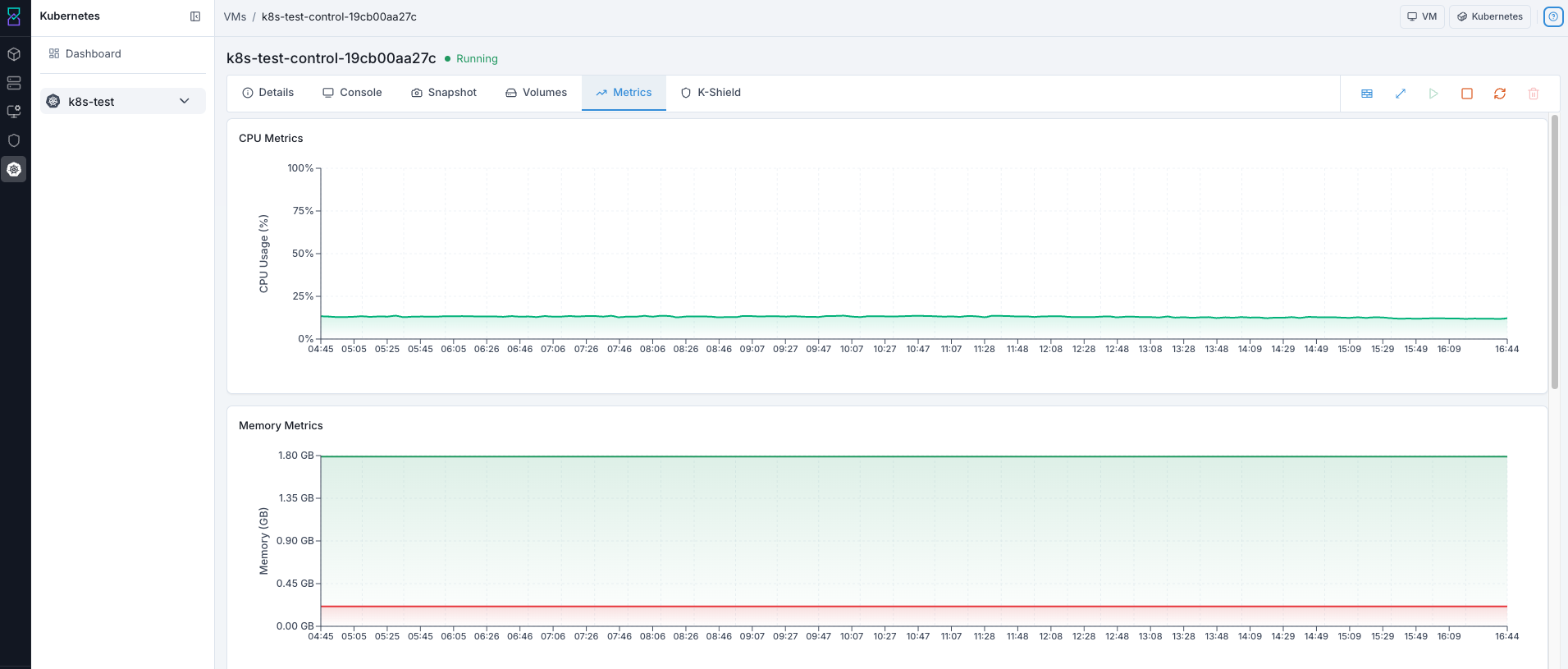Click the Kubernetes button in top bar
The width and height of the screenshot is (1568, 669).
click(x=1490, y=16)
